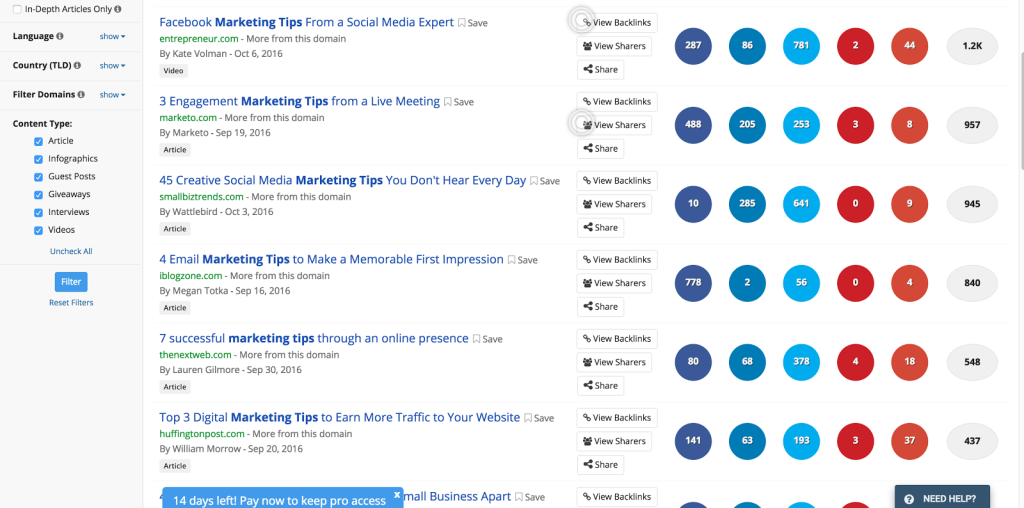This screenshot has height=508, width=1024.
Task: Click More from this domain for entrepreneur.com
Action: click(x=296, y=39)
